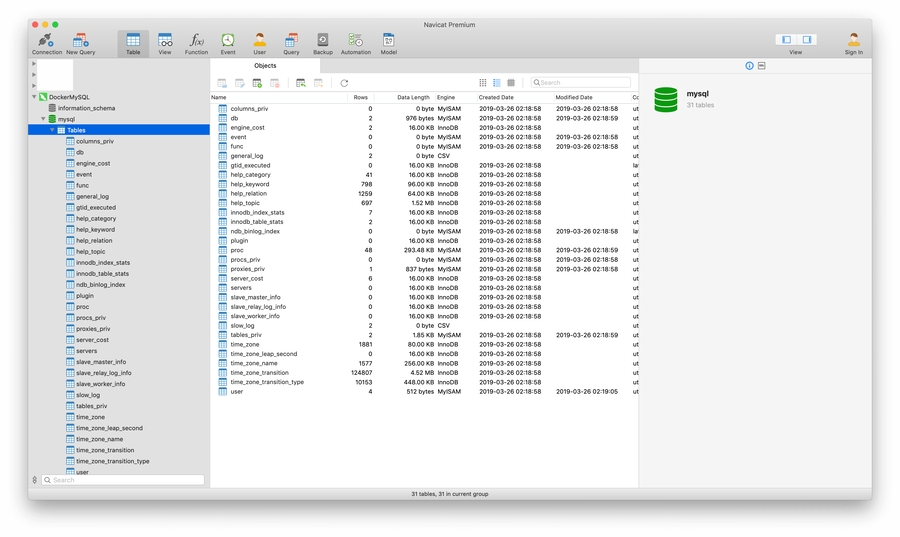Screen dimensions: 900x537
Task: Open the Connection tool in toolbar
Action: [x=47, y=41]
